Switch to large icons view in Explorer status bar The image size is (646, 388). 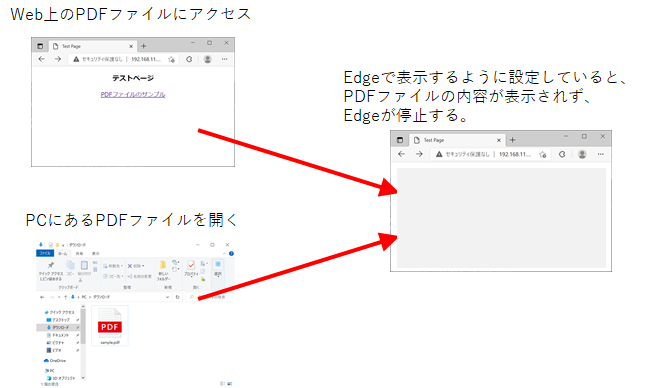[x=229, y=384]
